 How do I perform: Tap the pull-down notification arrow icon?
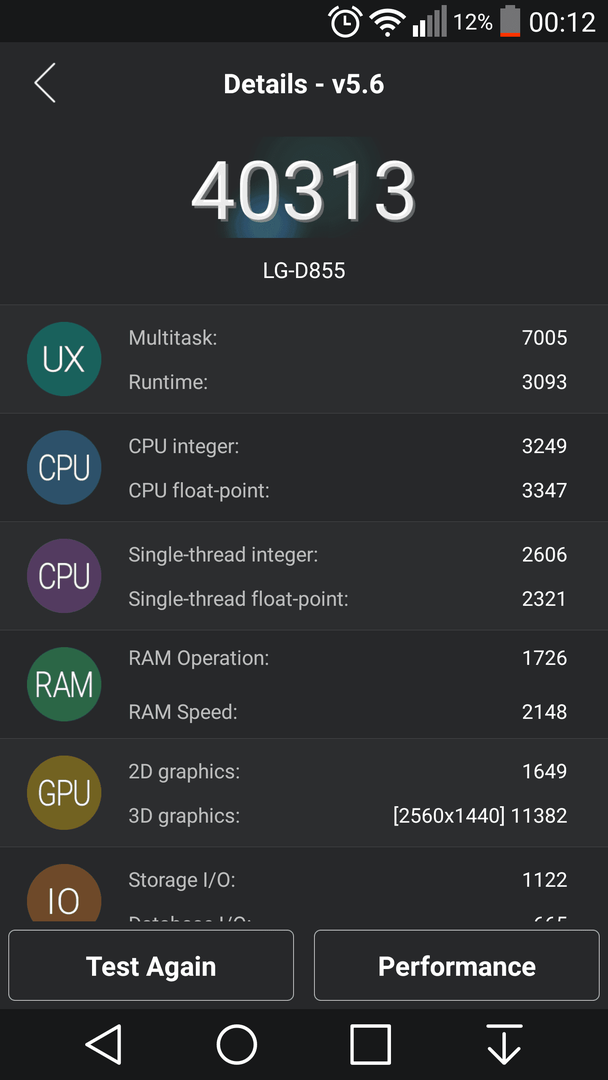tap(503, 1044)
